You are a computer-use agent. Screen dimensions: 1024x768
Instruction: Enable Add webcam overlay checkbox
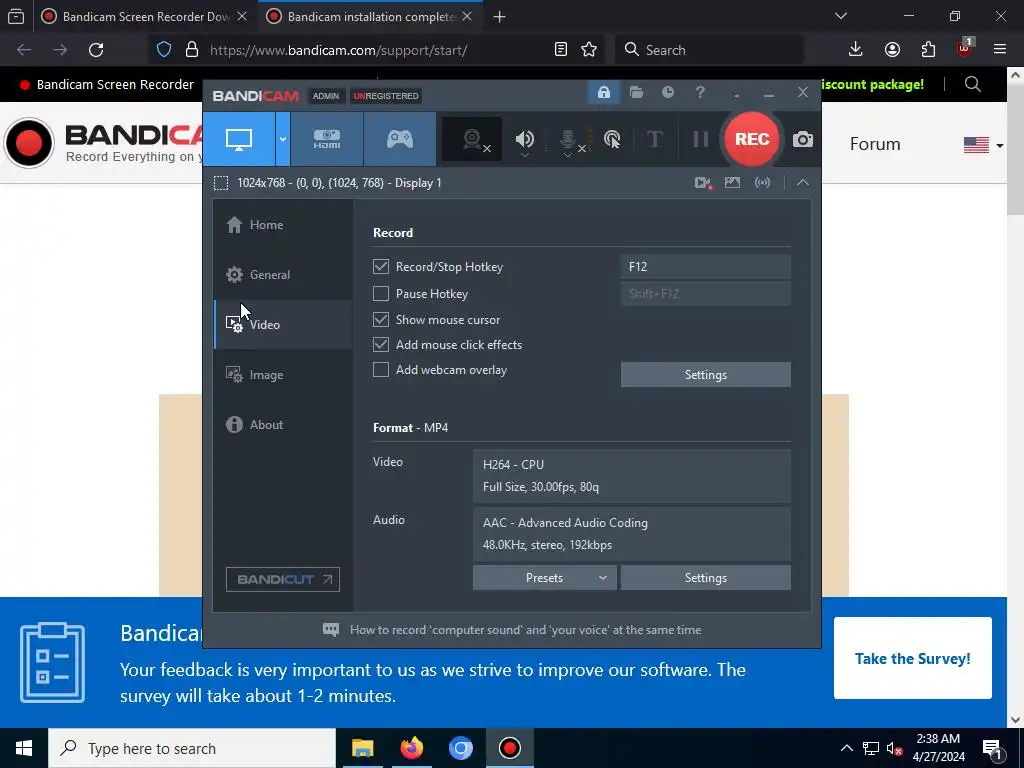point(381,370)
